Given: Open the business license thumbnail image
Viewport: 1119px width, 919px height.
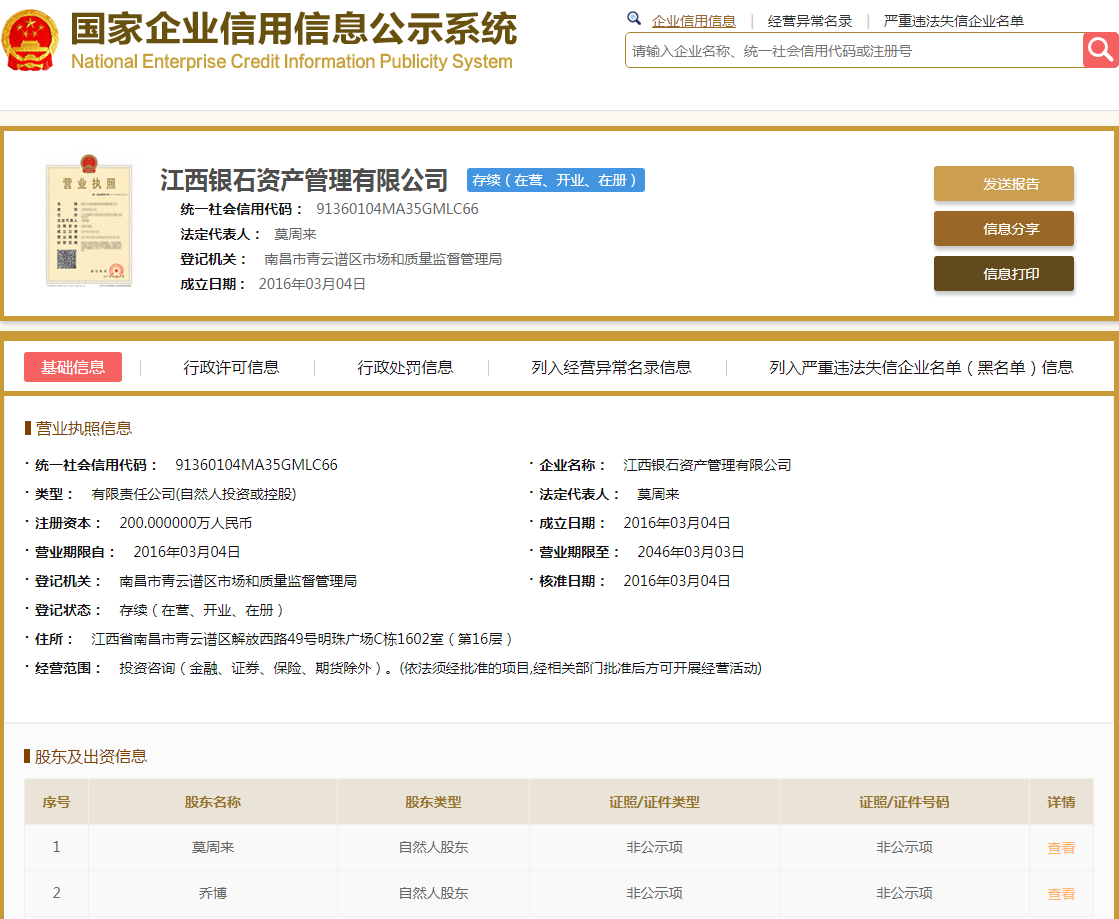Looking at the screenshot, I should pyautogui.click(x=88, y=223).
